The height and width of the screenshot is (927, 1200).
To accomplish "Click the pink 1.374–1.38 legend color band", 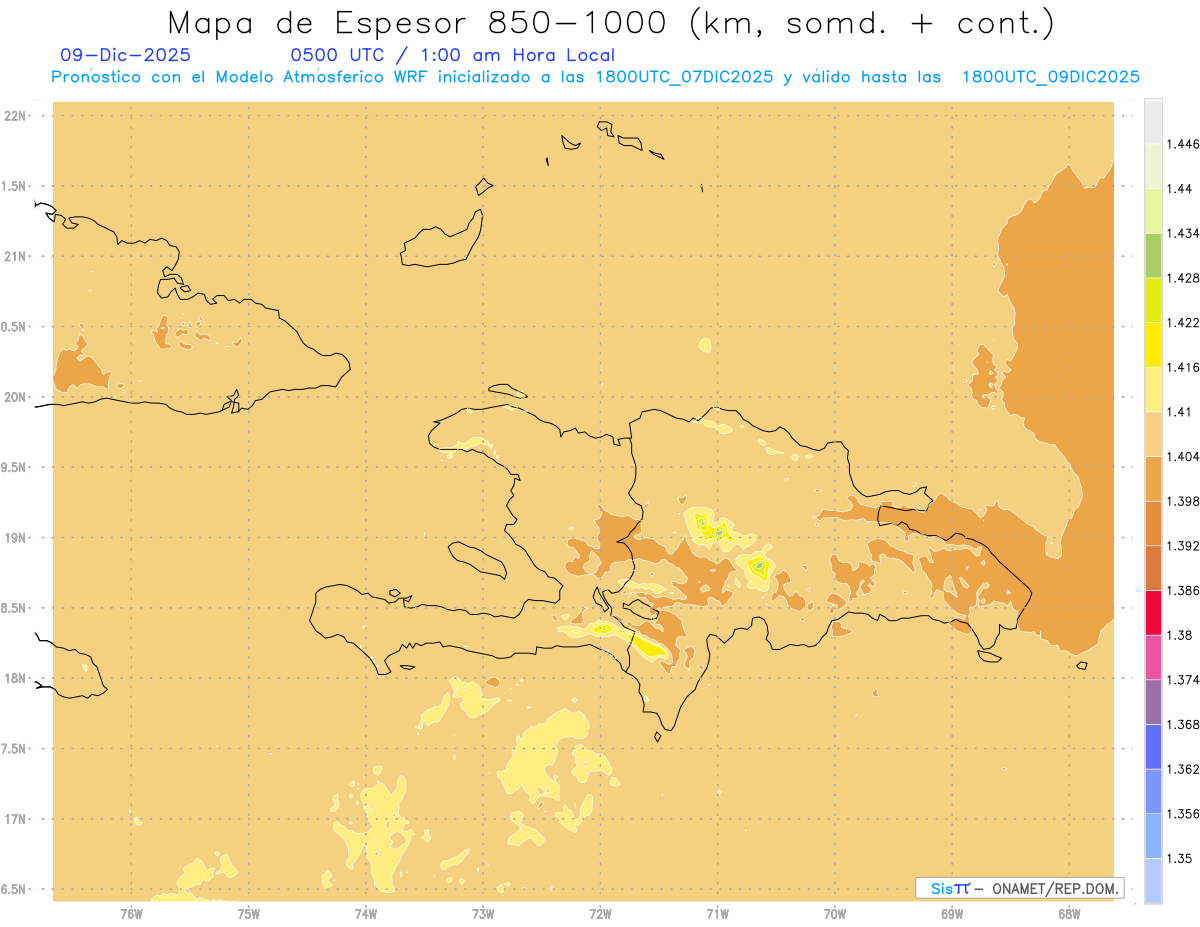I will pos(1153,657).
